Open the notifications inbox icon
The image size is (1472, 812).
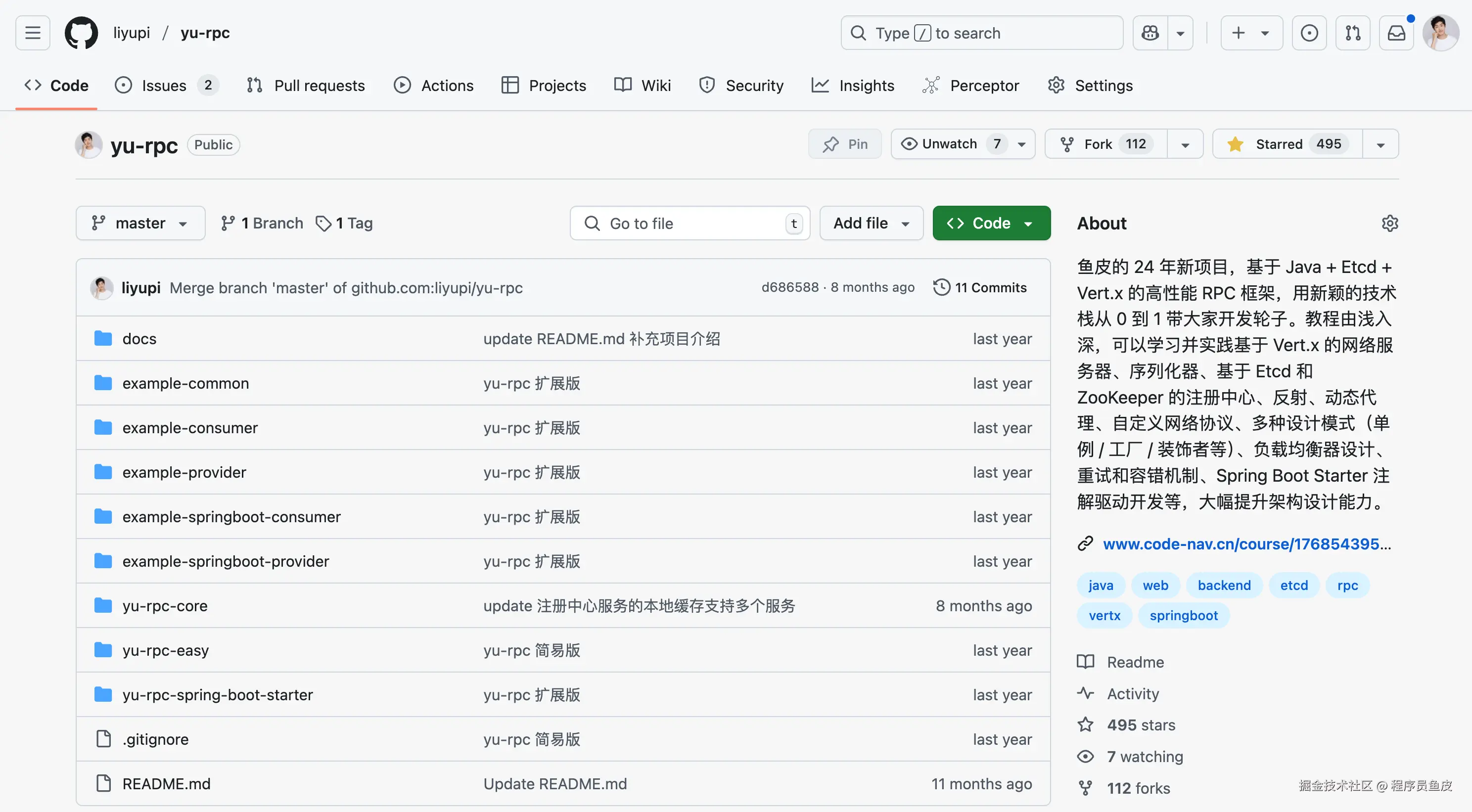tap(1396, 33)
